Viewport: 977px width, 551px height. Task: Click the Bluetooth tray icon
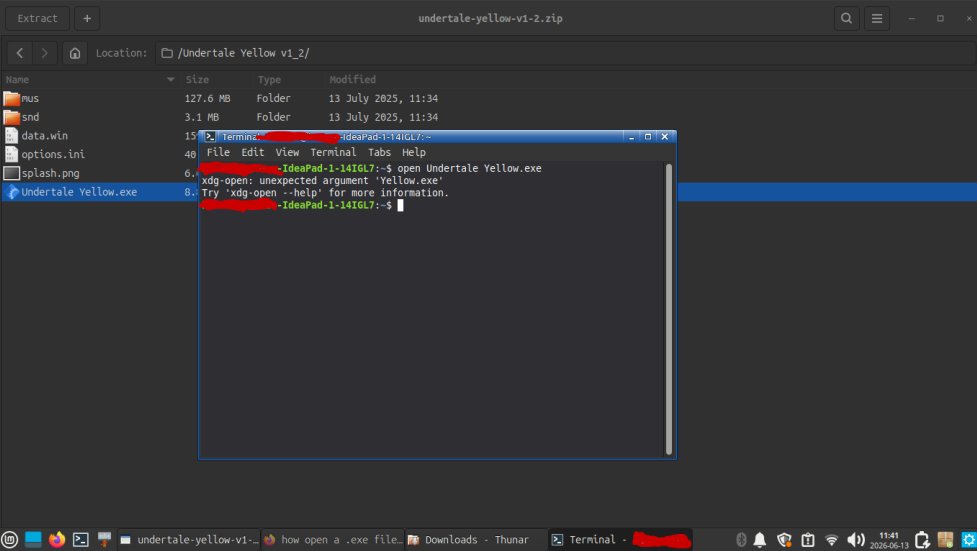point(741,540)
